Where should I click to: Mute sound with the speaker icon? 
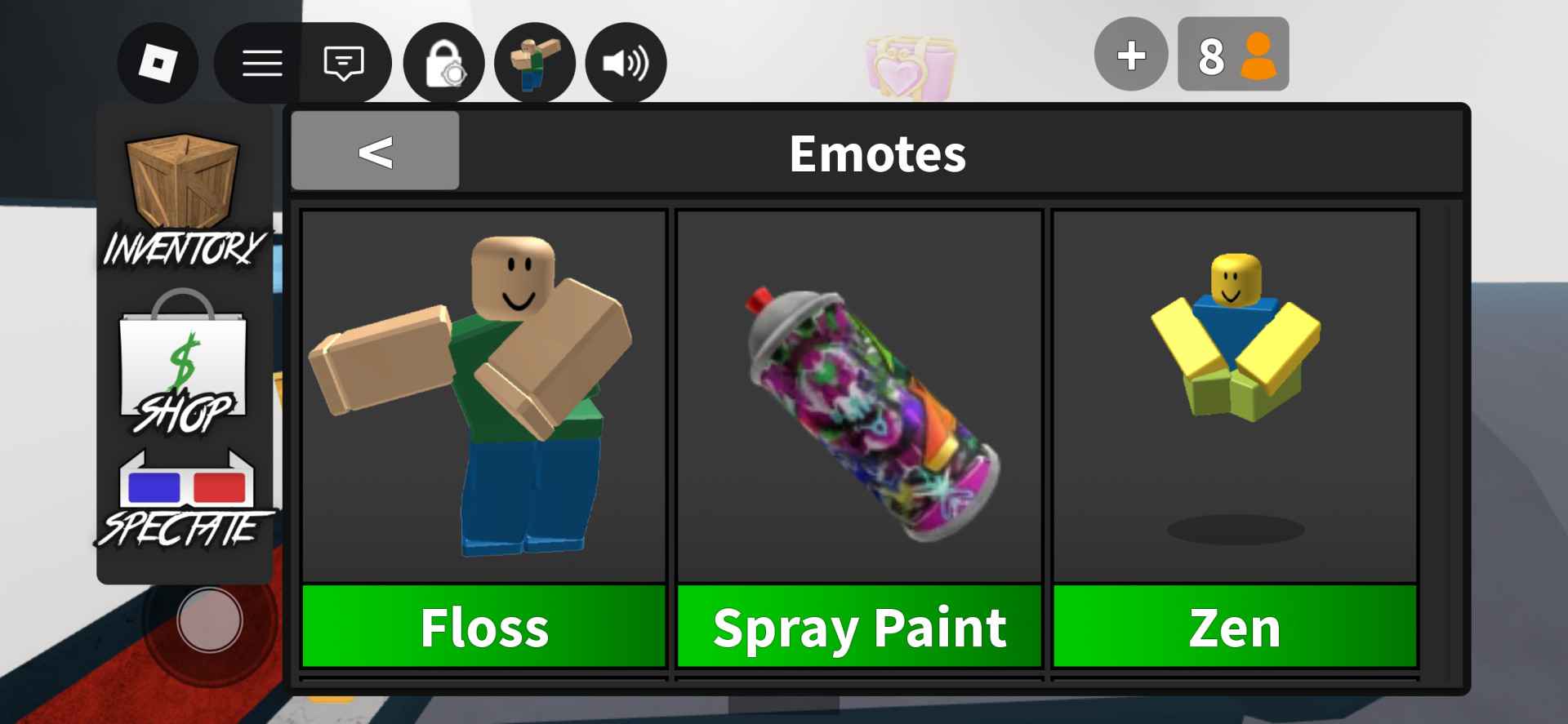(x=626, y=63)
